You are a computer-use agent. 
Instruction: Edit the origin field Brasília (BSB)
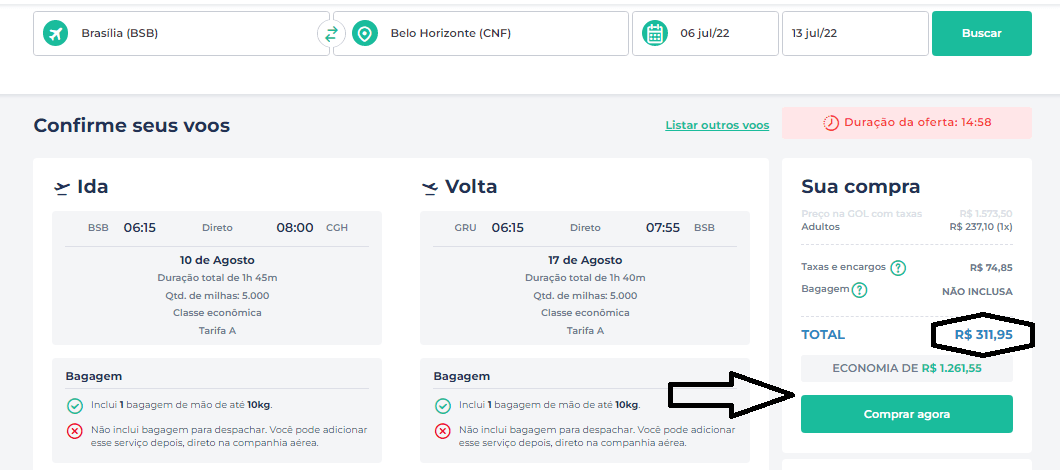(x=181, y=33)
